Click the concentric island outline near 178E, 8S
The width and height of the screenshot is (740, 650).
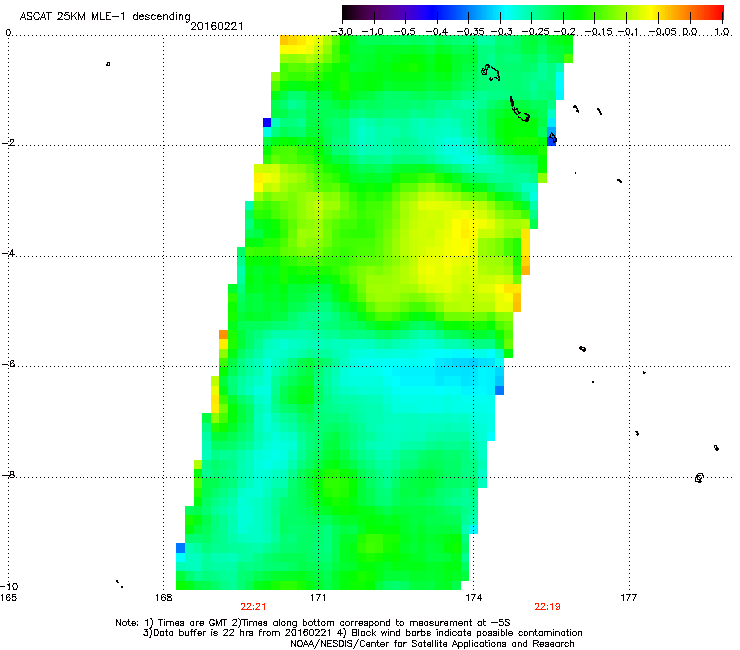(699, 478)
